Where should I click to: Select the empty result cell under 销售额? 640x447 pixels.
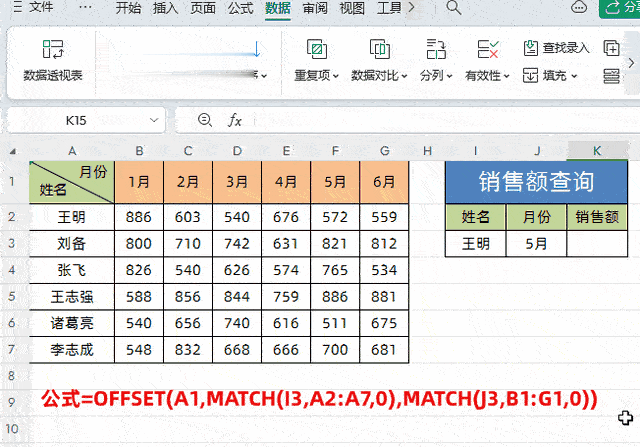tap(597, 244)
